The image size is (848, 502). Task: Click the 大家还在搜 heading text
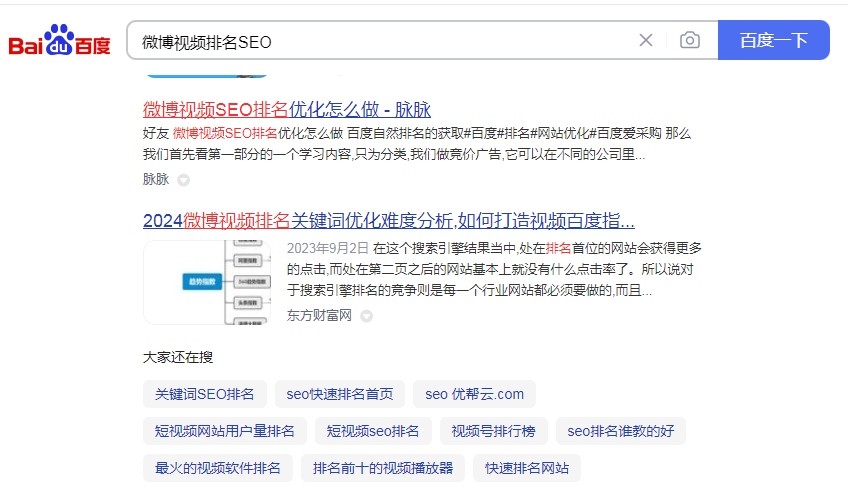point(178,357)
